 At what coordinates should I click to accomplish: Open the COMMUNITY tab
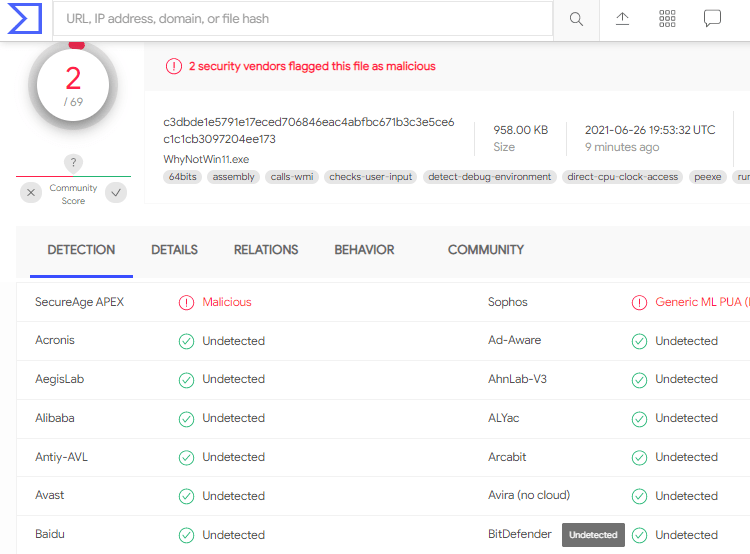(x=485, y=250)
